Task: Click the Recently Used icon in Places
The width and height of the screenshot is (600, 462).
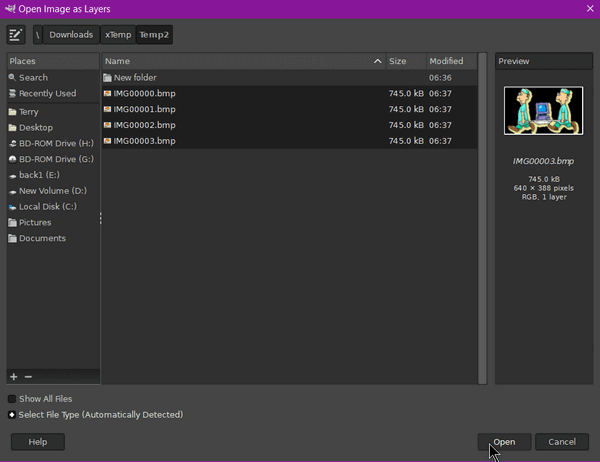Action: pos(12,93)
